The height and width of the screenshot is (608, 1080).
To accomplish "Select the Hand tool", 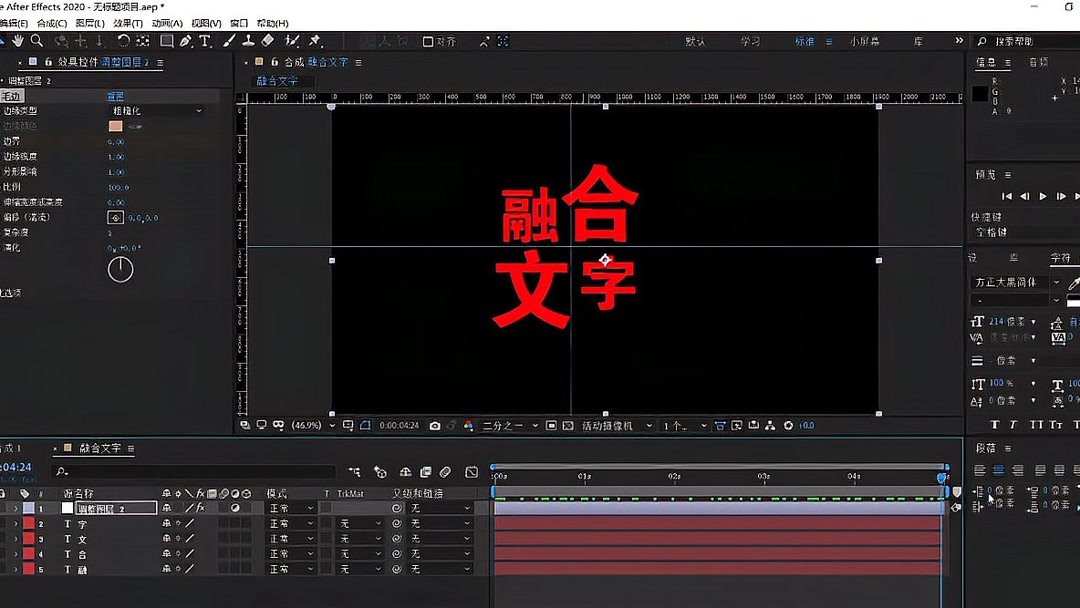I will point(17,41).
